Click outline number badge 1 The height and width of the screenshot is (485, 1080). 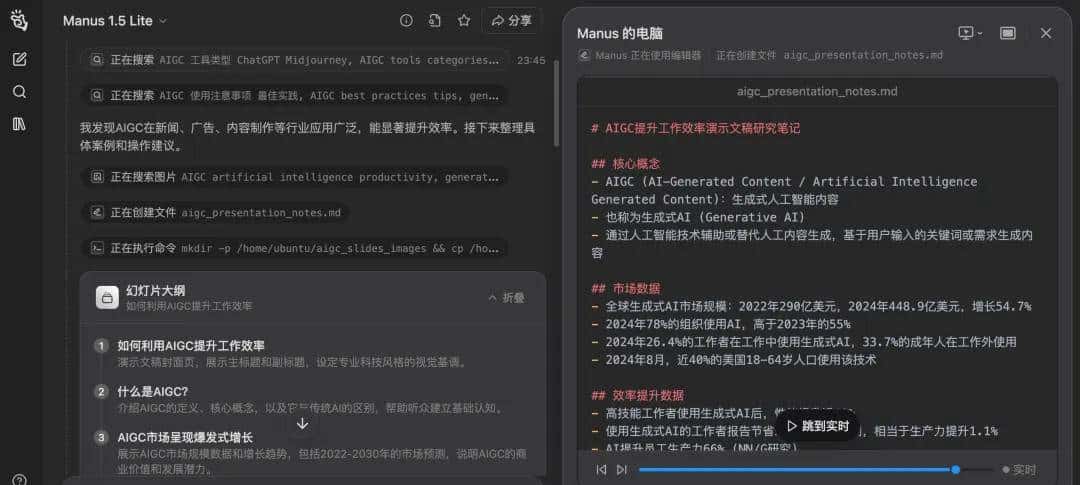[101, 346]
